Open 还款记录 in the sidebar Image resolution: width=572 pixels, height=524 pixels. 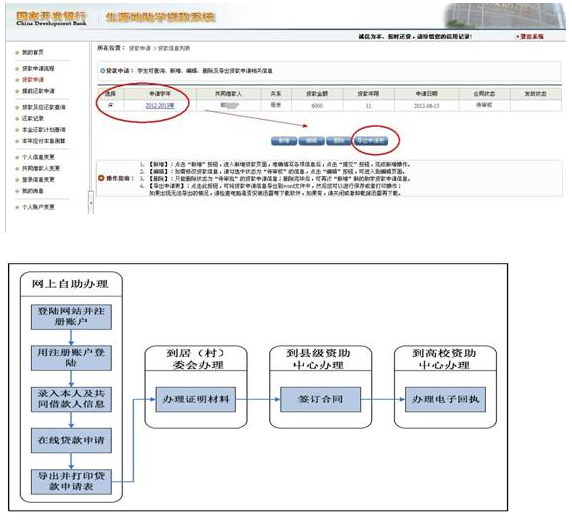[x=32, y=119]
